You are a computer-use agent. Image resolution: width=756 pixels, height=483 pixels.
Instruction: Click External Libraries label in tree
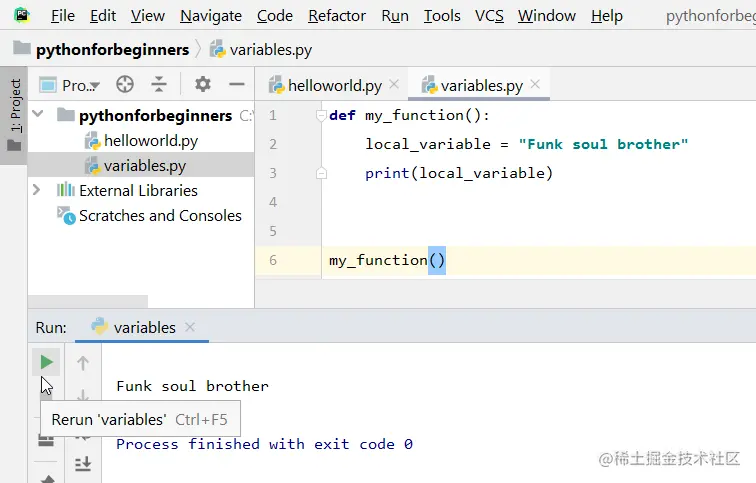(138, 190)
